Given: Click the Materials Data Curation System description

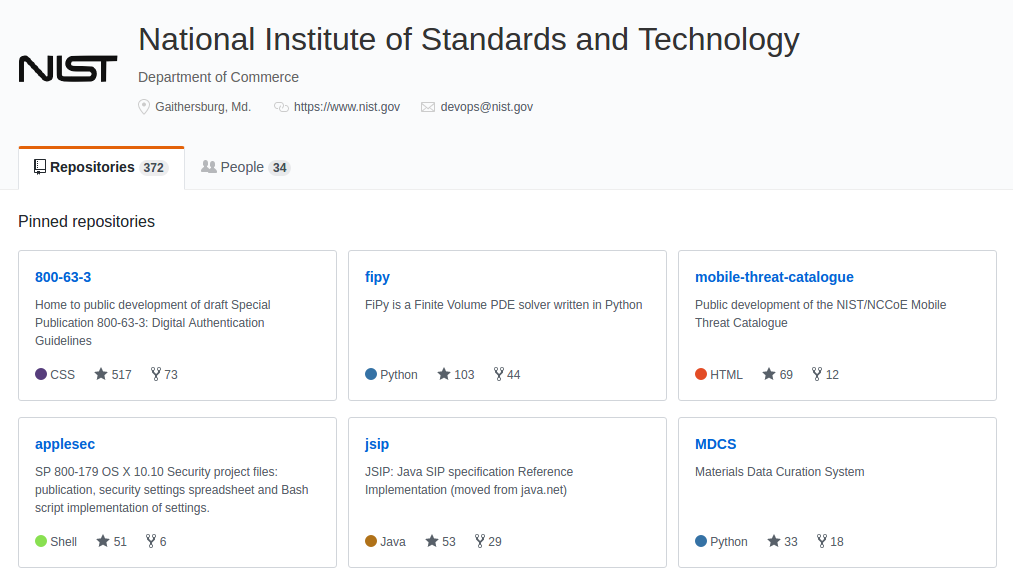Looking at the screenshot, I should (780, 472).
